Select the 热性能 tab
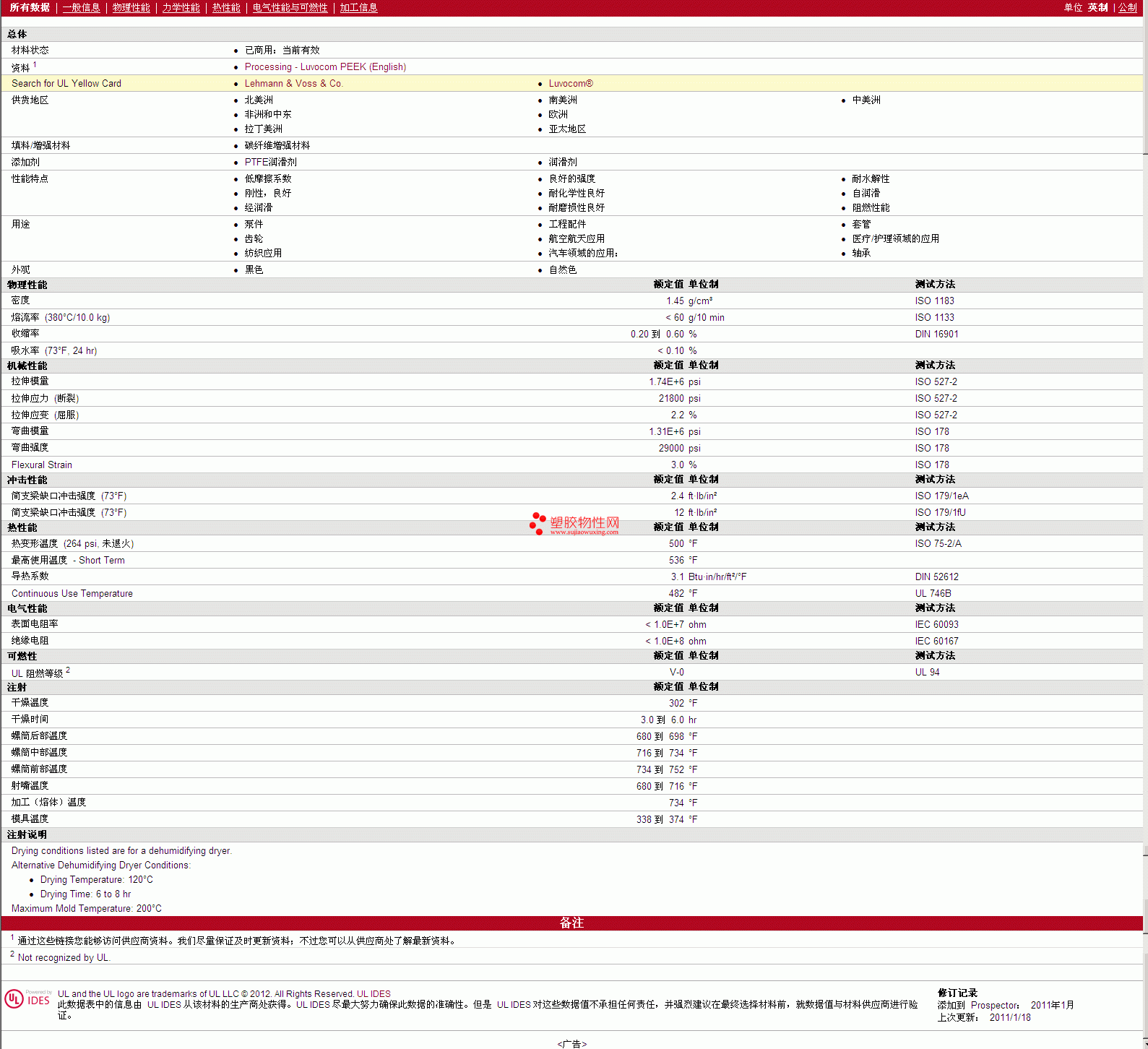 (226, 8)
